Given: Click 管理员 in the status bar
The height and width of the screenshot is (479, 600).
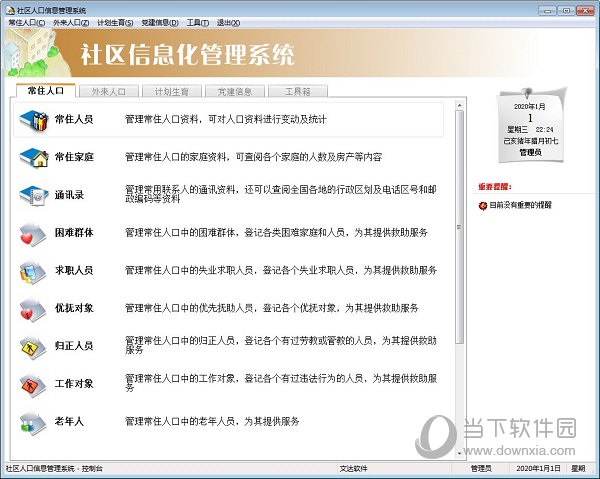Looking at the screenshot, I should 481,469.
